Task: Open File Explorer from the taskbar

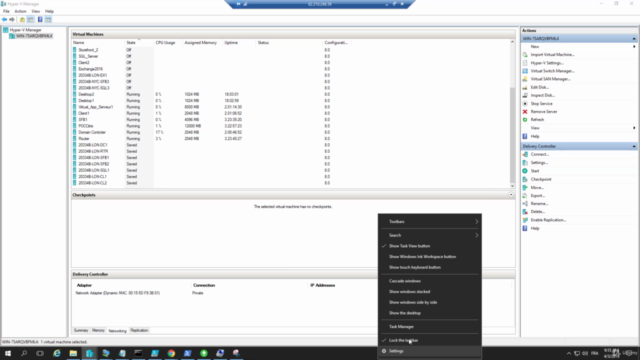Action: click(73, 353)
